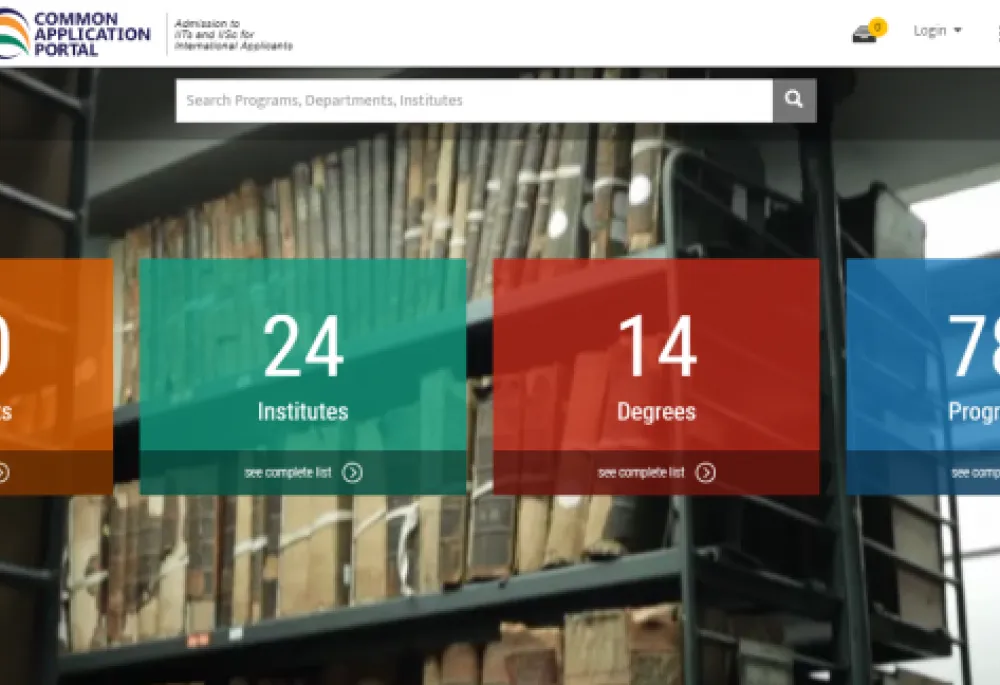See complete list on Programs card

pyautogui.click(x=975, y=473)
